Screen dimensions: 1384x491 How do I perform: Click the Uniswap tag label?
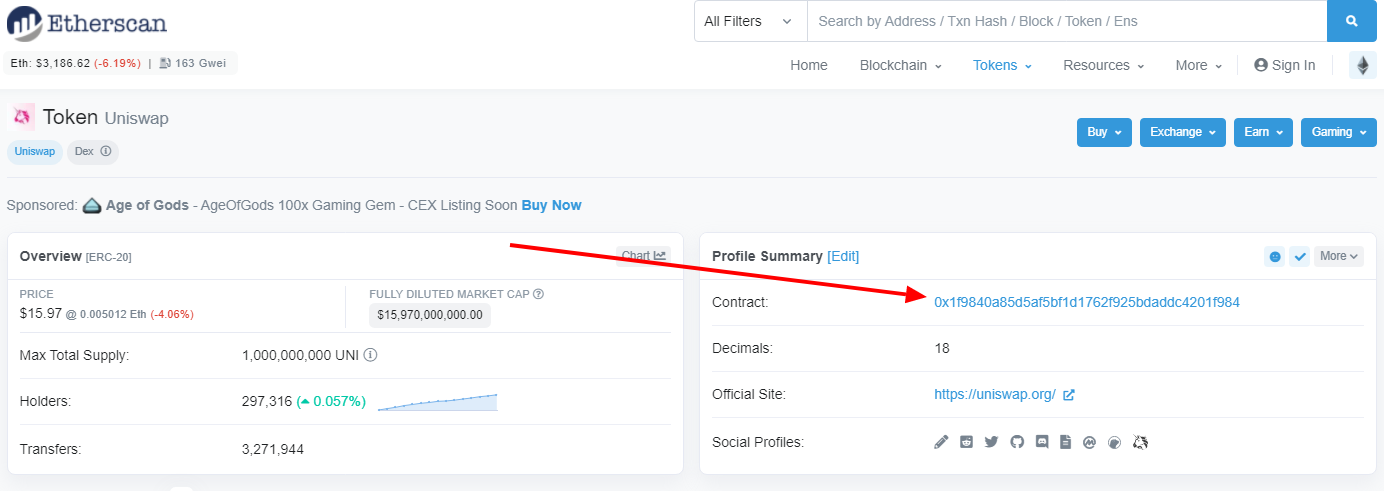35,152
